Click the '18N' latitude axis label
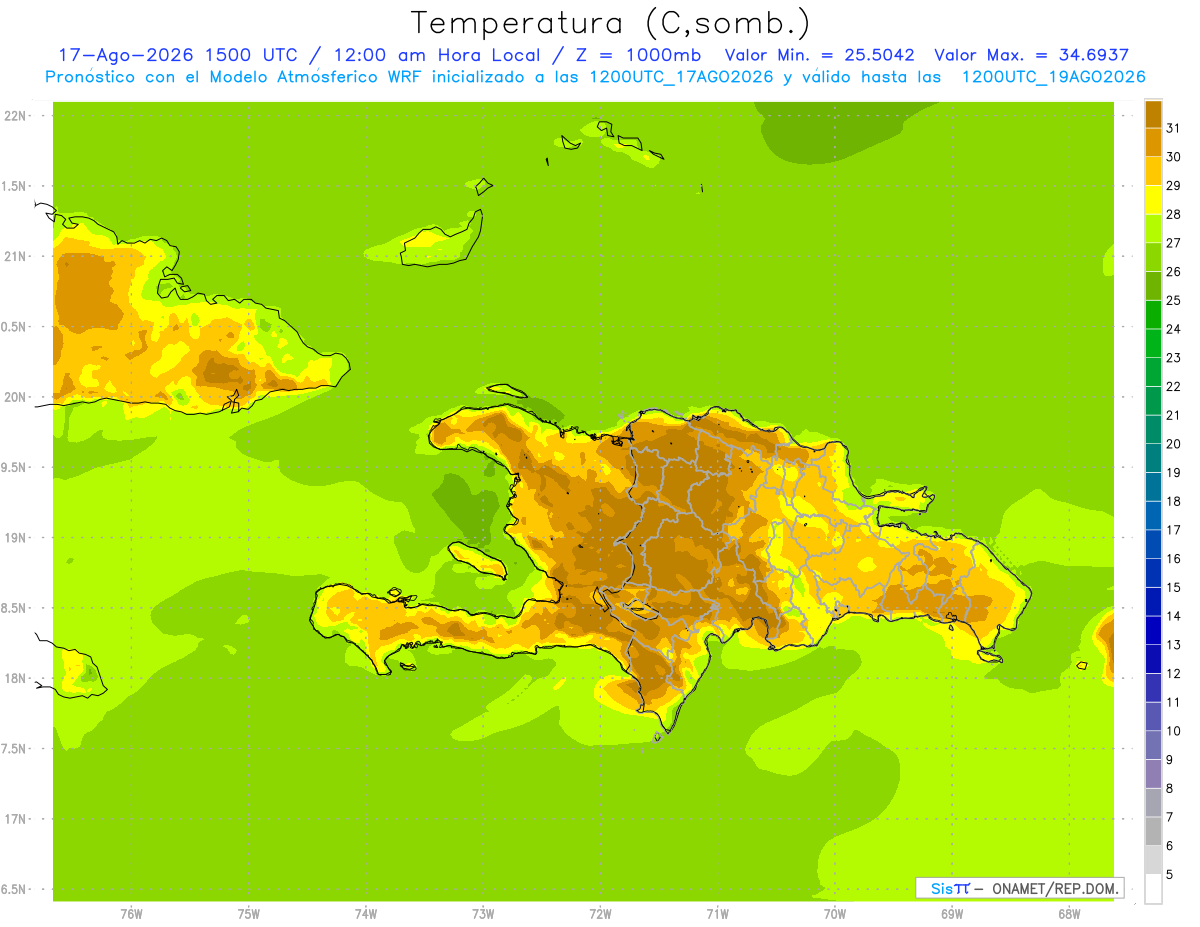1200x927 pixels. click(14, 679)
